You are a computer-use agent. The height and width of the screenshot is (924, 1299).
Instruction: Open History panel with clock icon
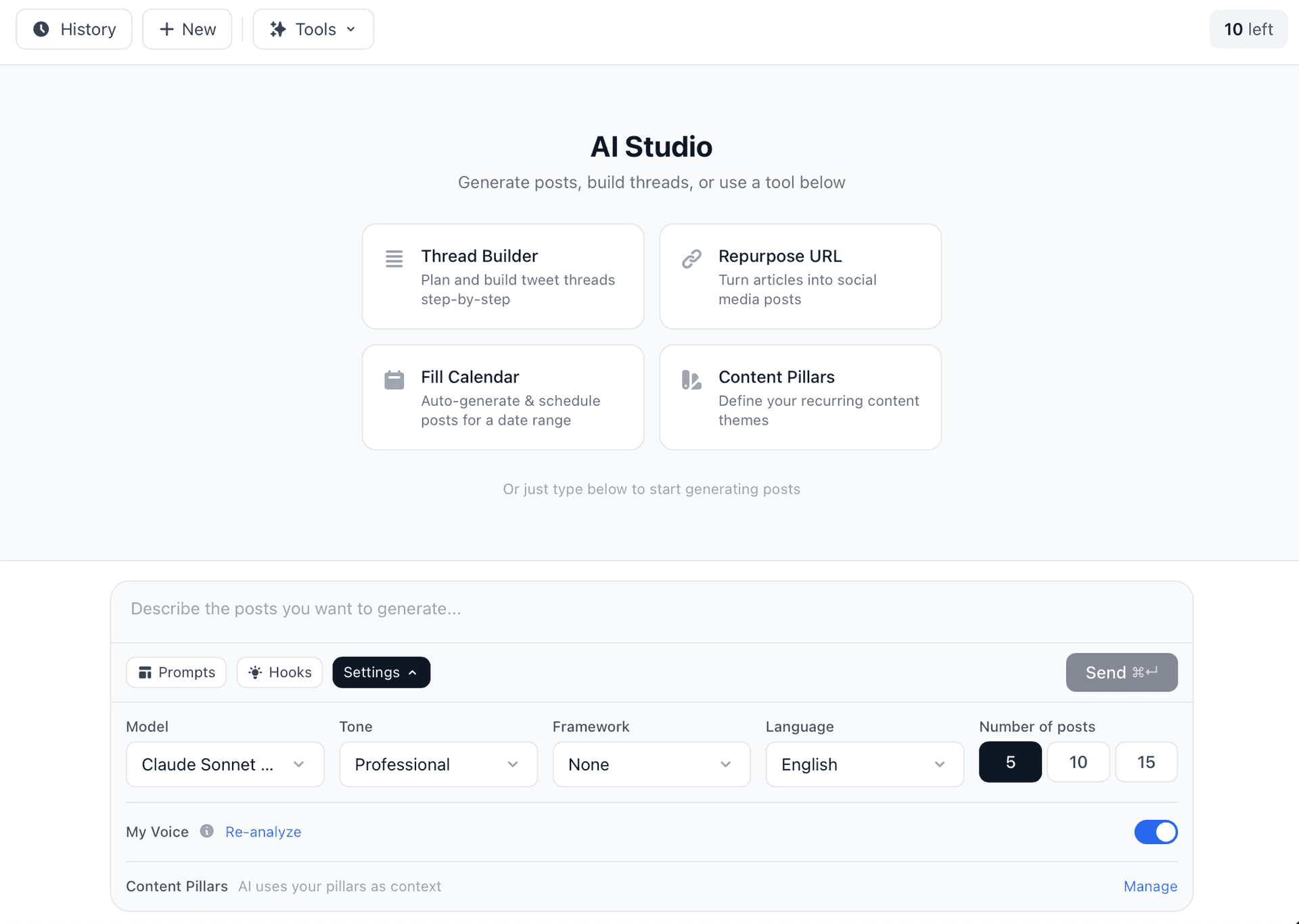[x=74, y=29]
